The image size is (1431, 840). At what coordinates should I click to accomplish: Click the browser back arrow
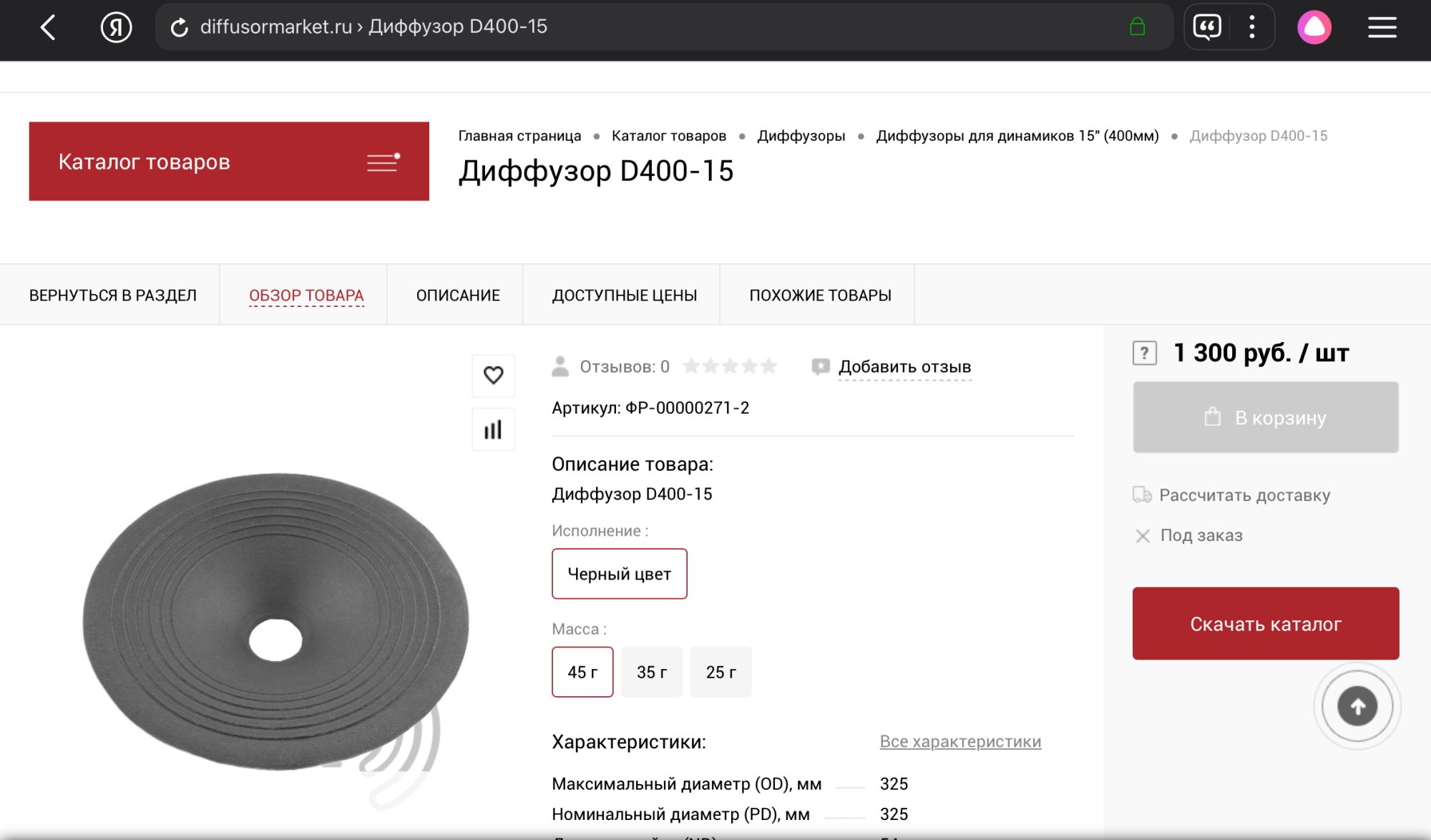48,28
